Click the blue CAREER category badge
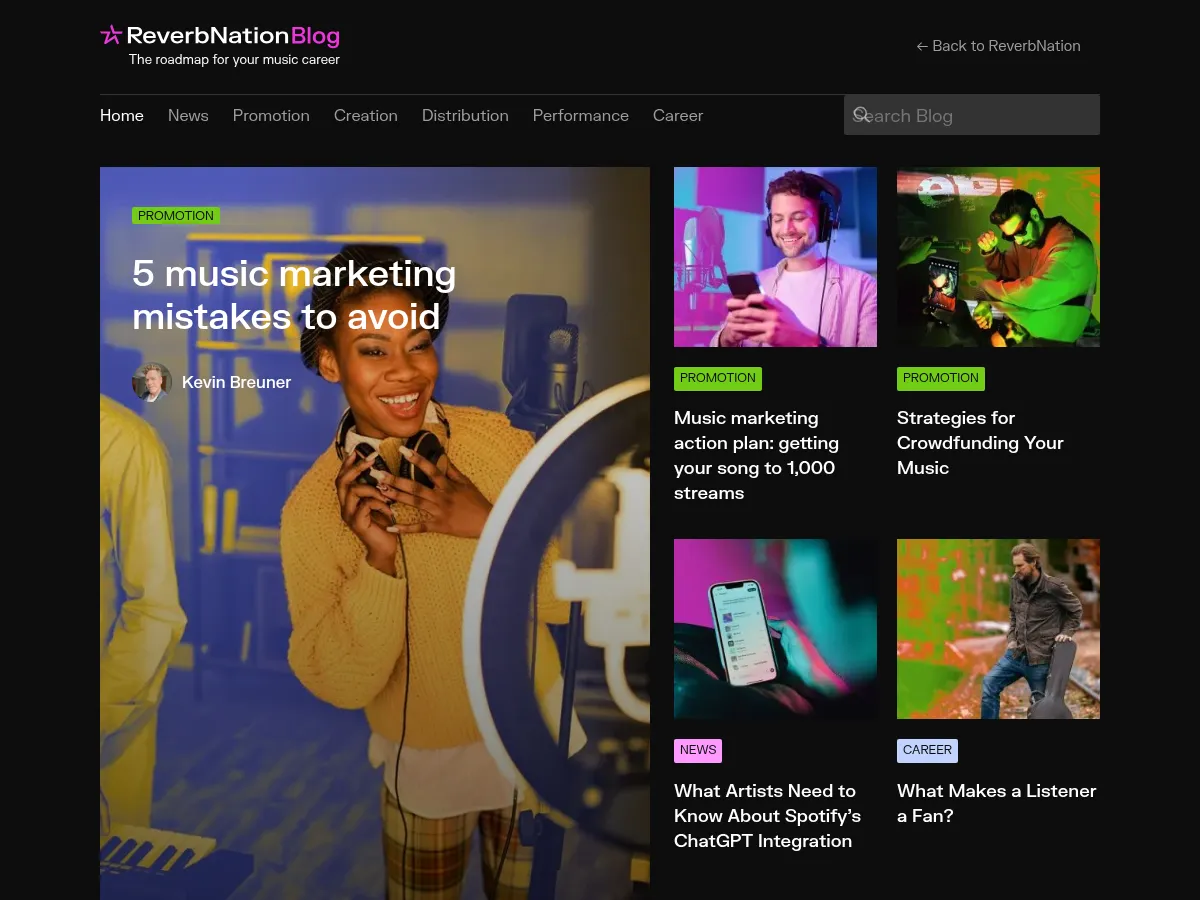Viewport: 1200px width, 900px height. pyautogui.click(x=927, y=750)
